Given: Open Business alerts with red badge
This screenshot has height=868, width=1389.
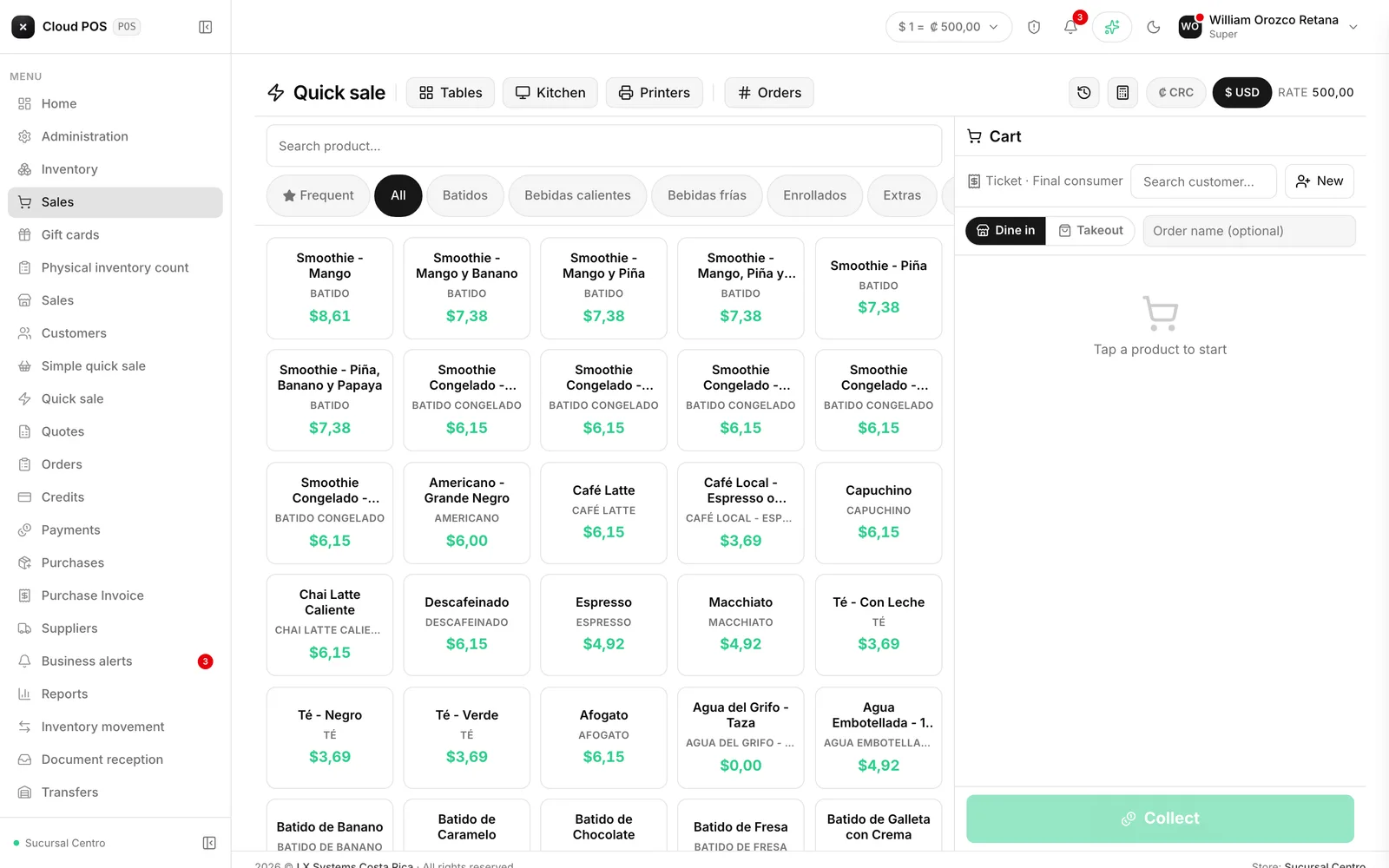Looking at the screenshot, I should pos(115,661).
